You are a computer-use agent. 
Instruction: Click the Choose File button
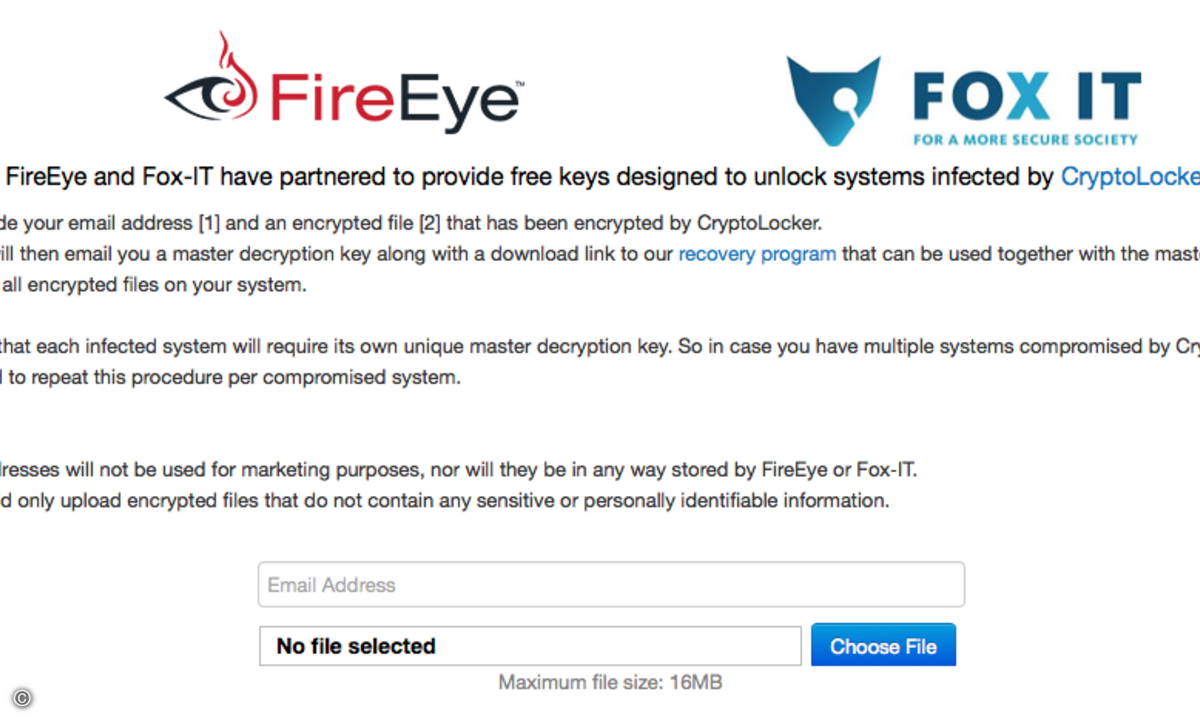(x=883, y=645)
